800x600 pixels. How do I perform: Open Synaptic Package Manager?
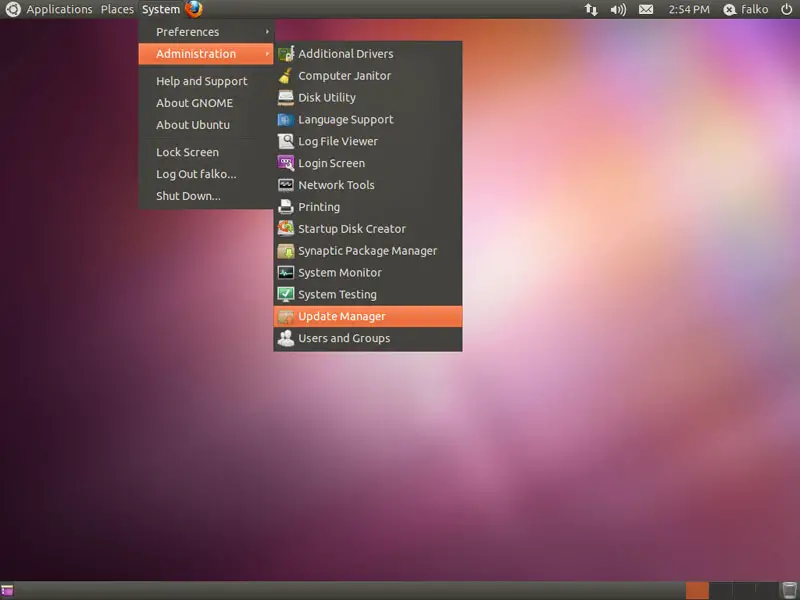[368, 251]
